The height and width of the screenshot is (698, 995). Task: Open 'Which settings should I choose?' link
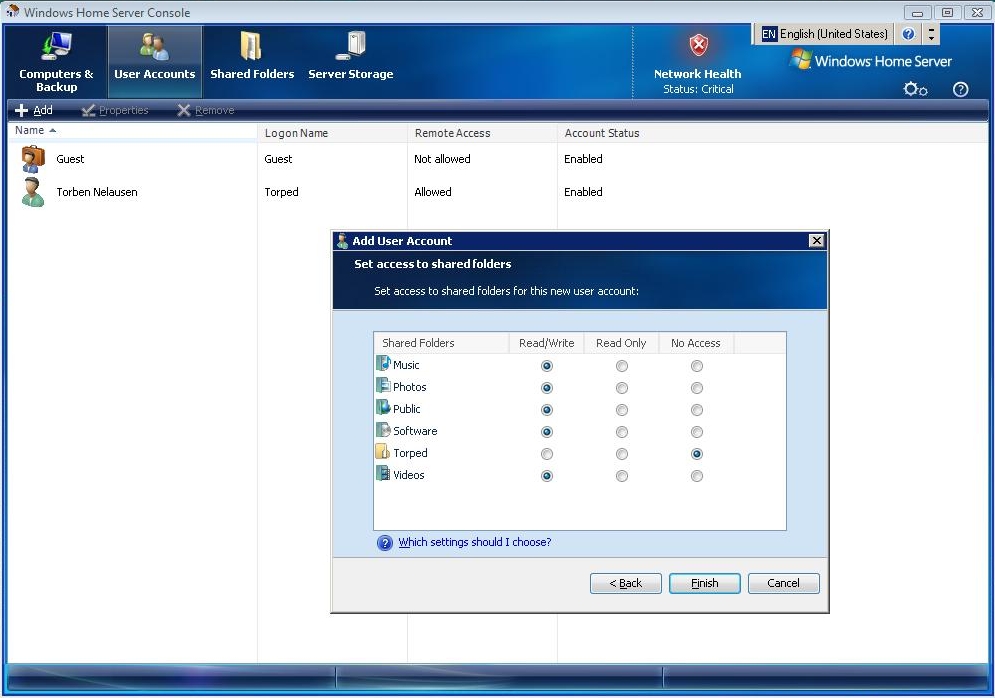pyautogui.click(x=474, y=543)
